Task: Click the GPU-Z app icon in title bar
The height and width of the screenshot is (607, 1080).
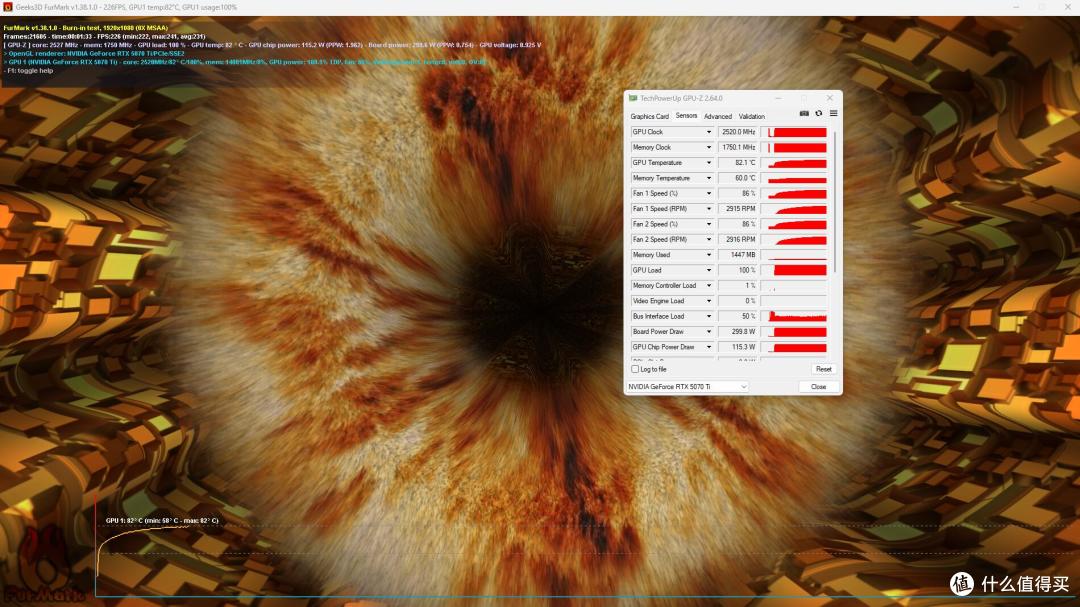Action: 633,99
